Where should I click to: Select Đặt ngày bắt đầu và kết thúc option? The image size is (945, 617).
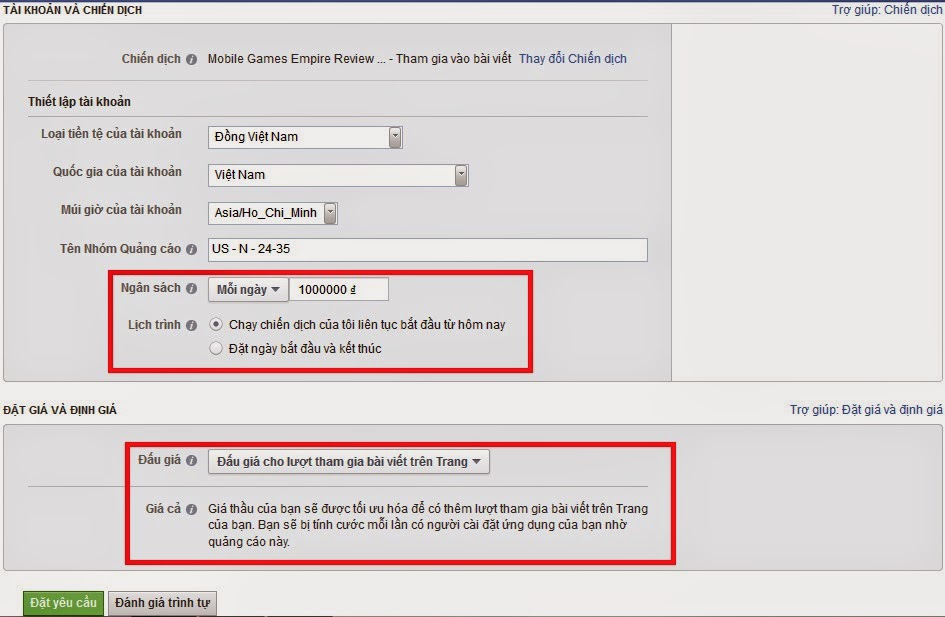click(x=216, y=348)
